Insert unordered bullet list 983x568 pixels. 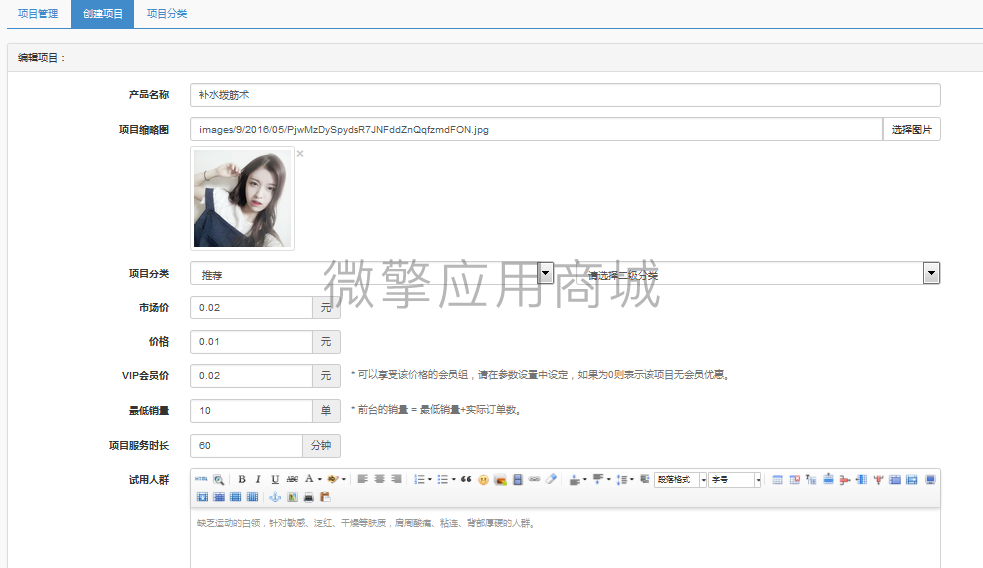click(443, 479)
